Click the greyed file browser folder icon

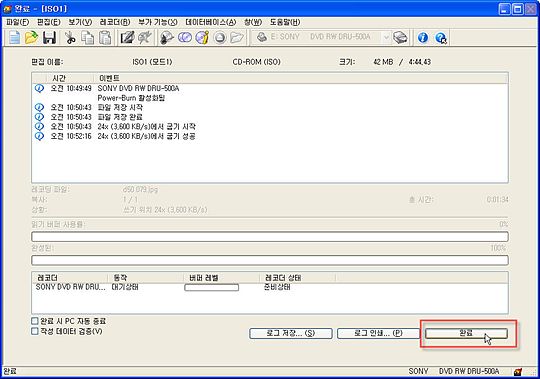[237, 38]
